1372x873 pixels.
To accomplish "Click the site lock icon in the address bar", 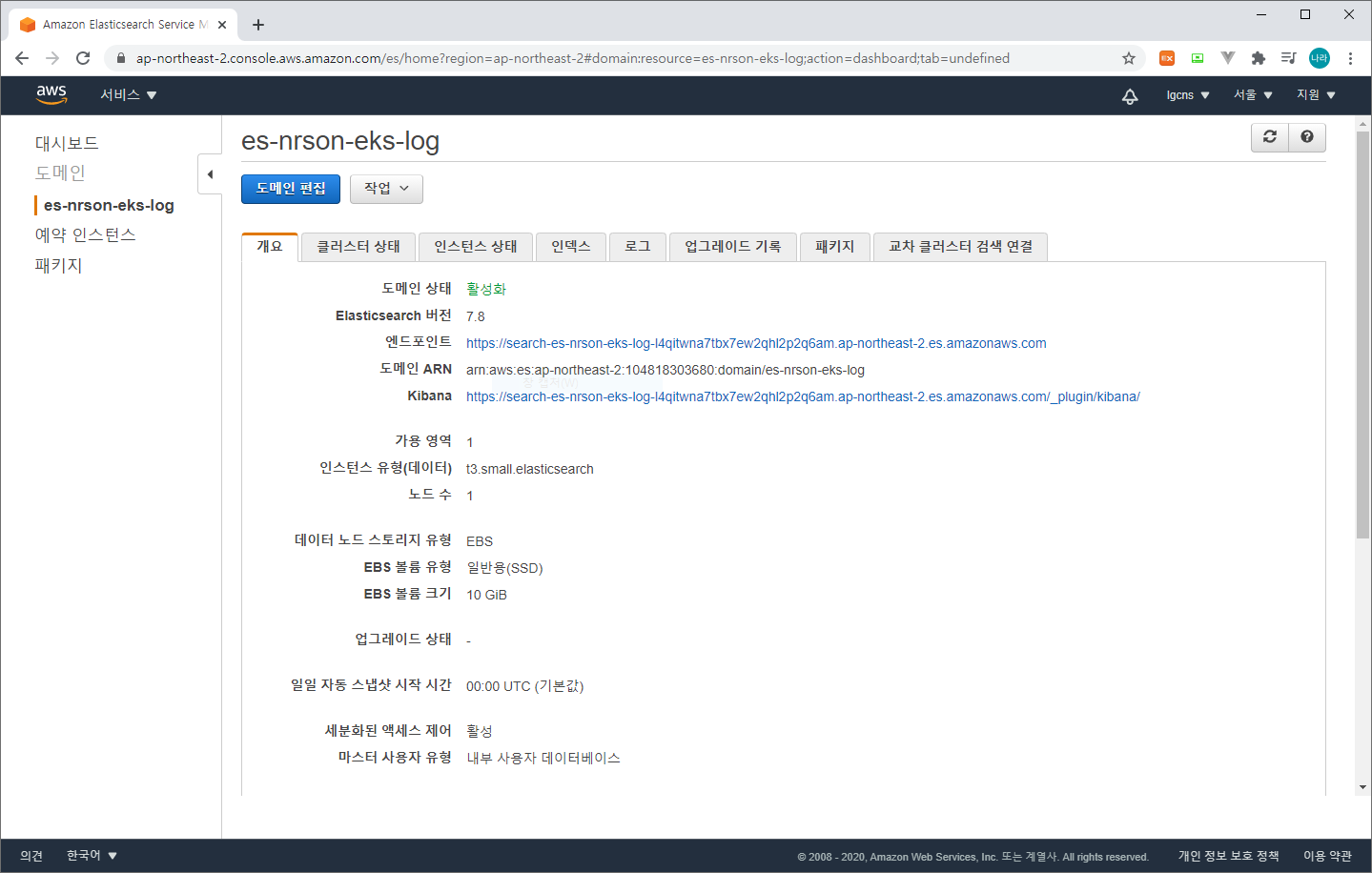I will click(120, 58).
